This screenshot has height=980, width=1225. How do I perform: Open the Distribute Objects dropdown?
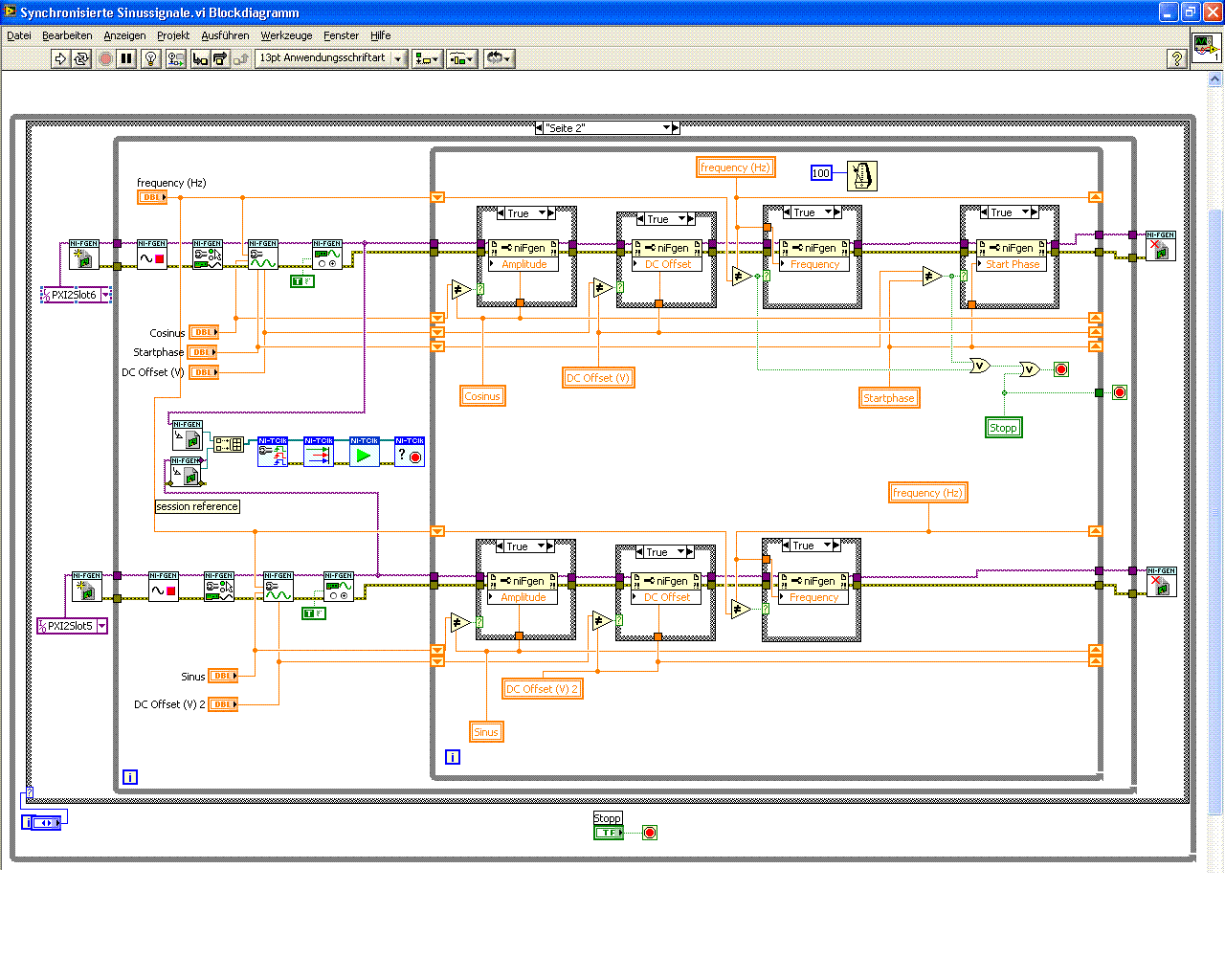pyautogui.click(x=461, y=58)
